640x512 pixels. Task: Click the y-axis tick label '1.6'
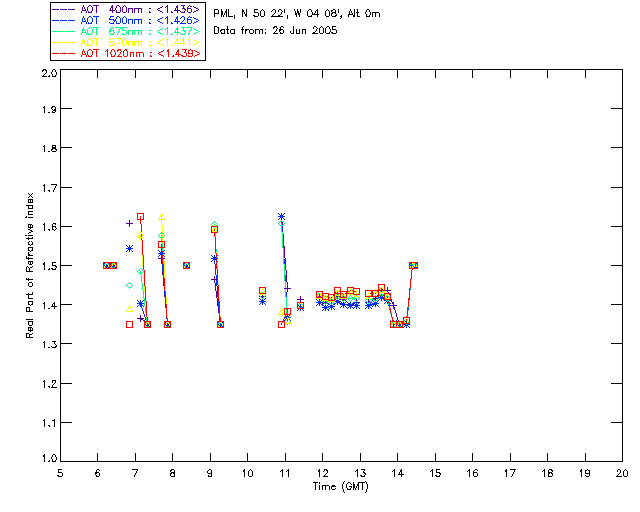pos(49,227)
